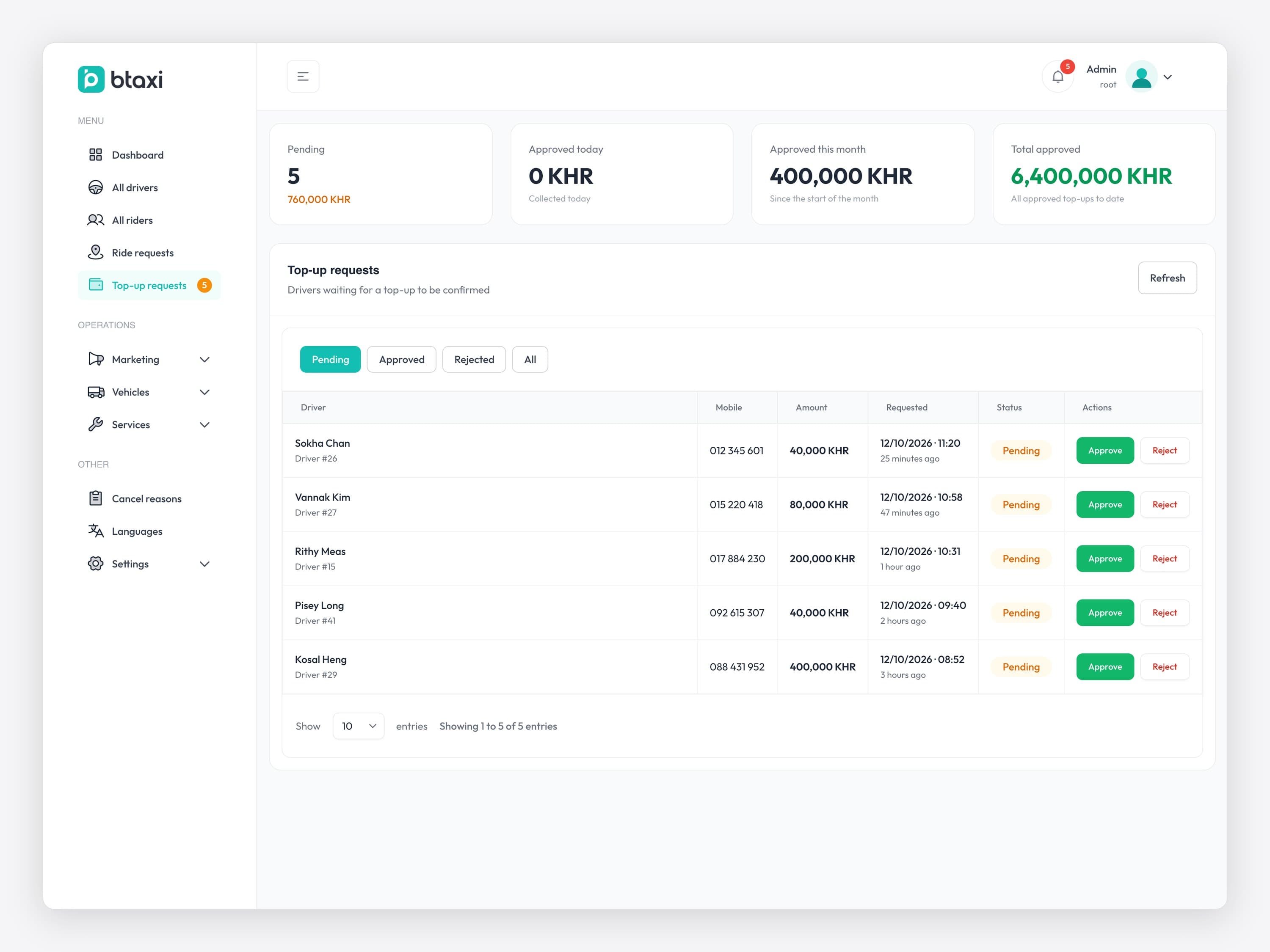The height and width of the screenshot is (952, 1270).
Task: Reject Rithy Meas's top-up request
Action: [x=1164, y=559]
